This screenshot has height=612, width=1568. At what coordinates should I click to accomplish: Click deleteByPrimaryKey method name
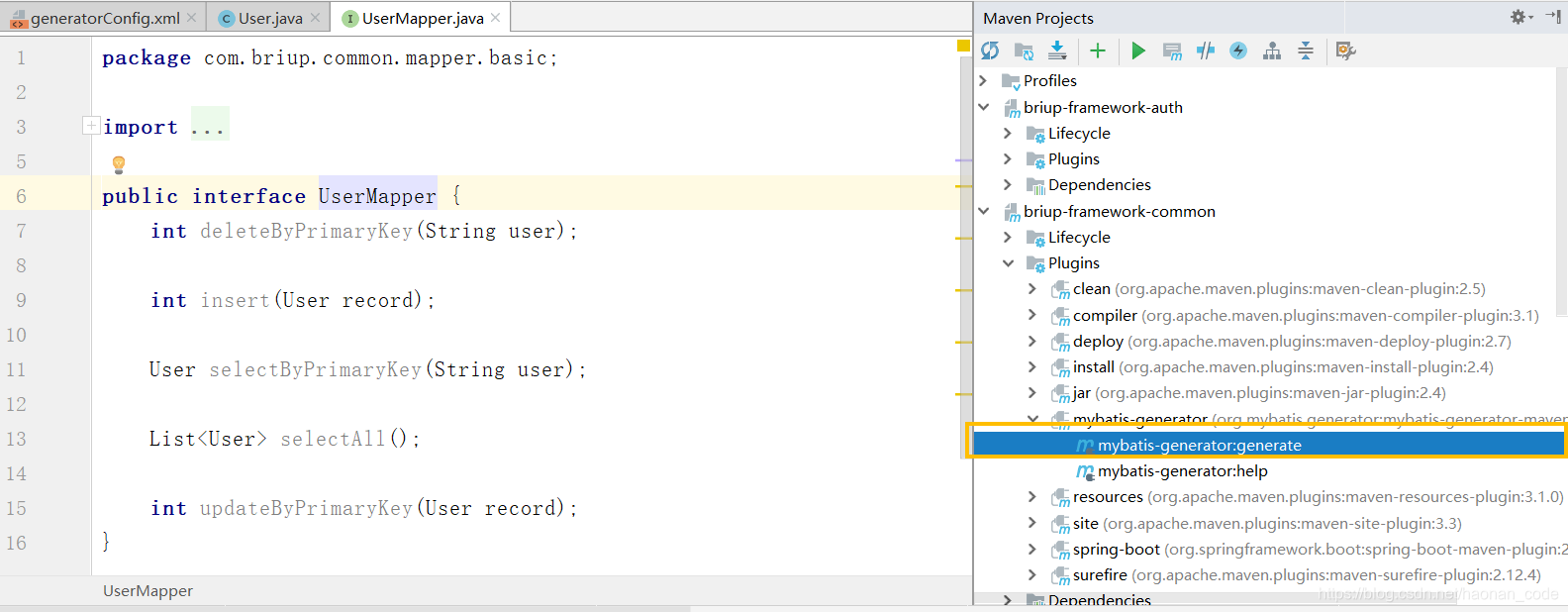(x=306, y=231)
